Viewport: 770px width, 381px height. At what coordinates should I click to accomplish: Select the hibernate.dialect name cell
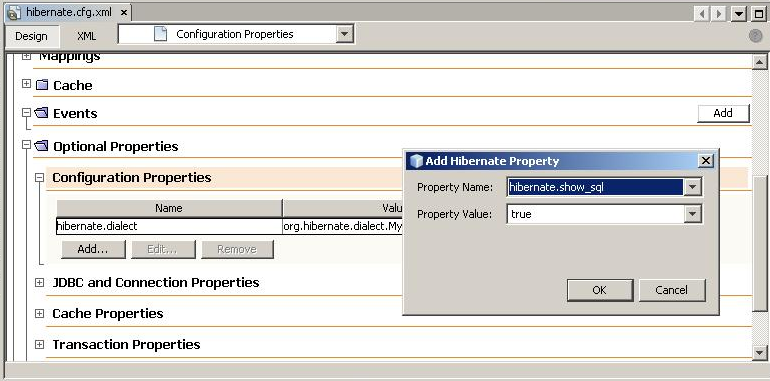coord(169,226)
